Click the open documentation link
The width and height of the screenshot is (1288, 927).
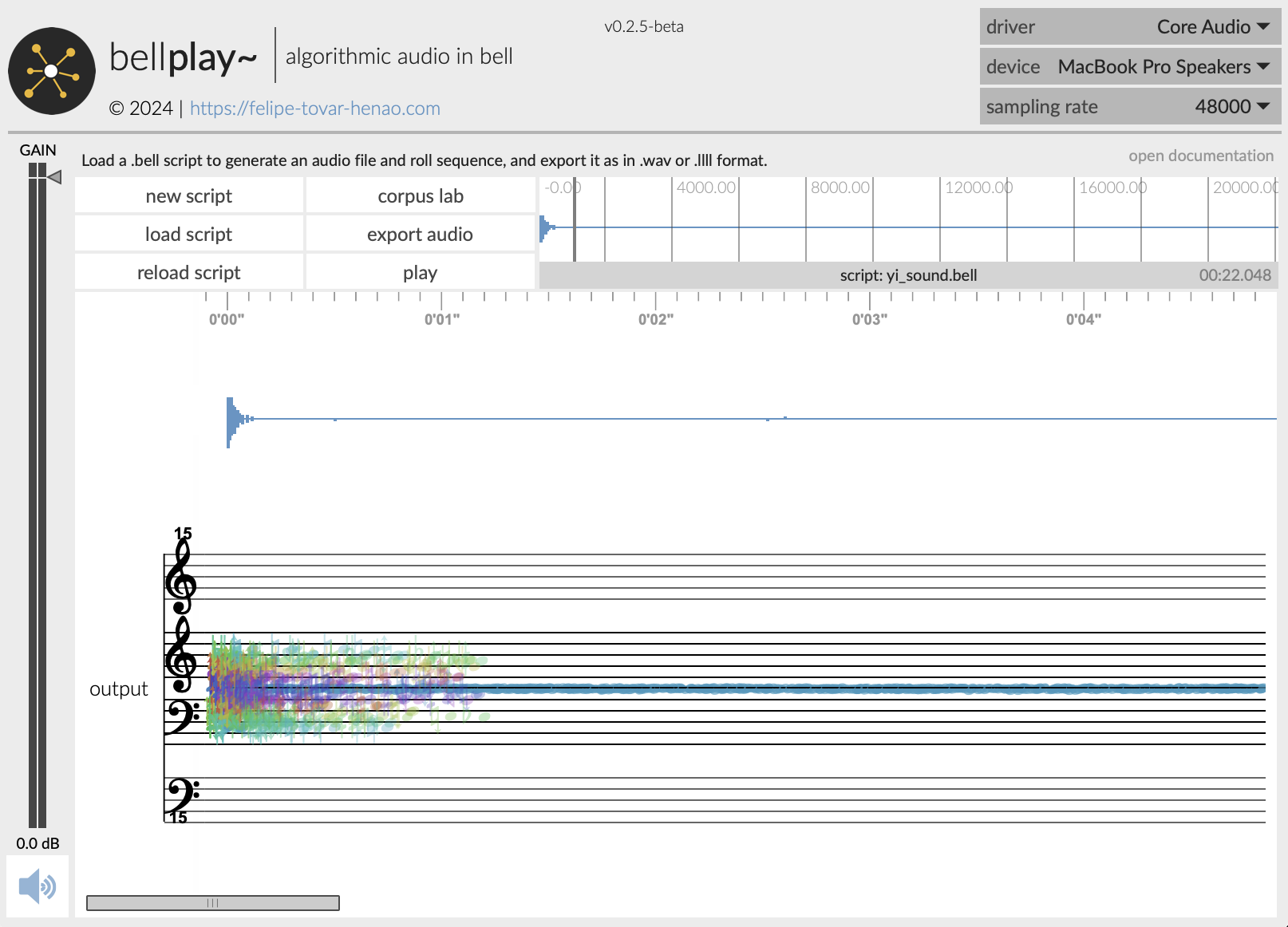tap(1201, 156)
